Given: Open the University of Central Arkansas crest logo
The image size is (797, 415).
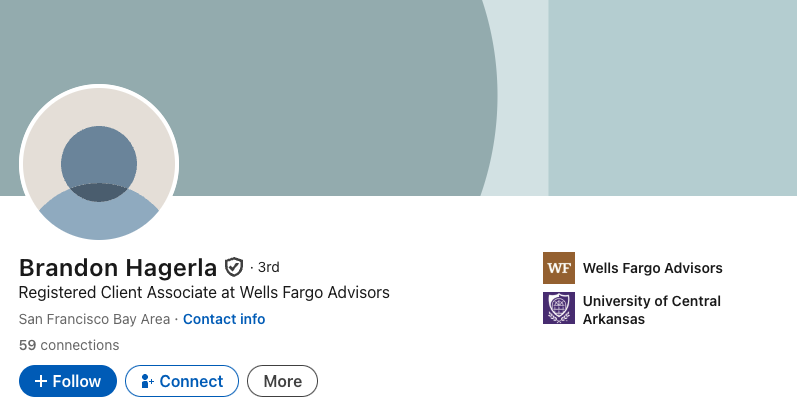Looking at the screenshot, I should (x=559, y=308).
